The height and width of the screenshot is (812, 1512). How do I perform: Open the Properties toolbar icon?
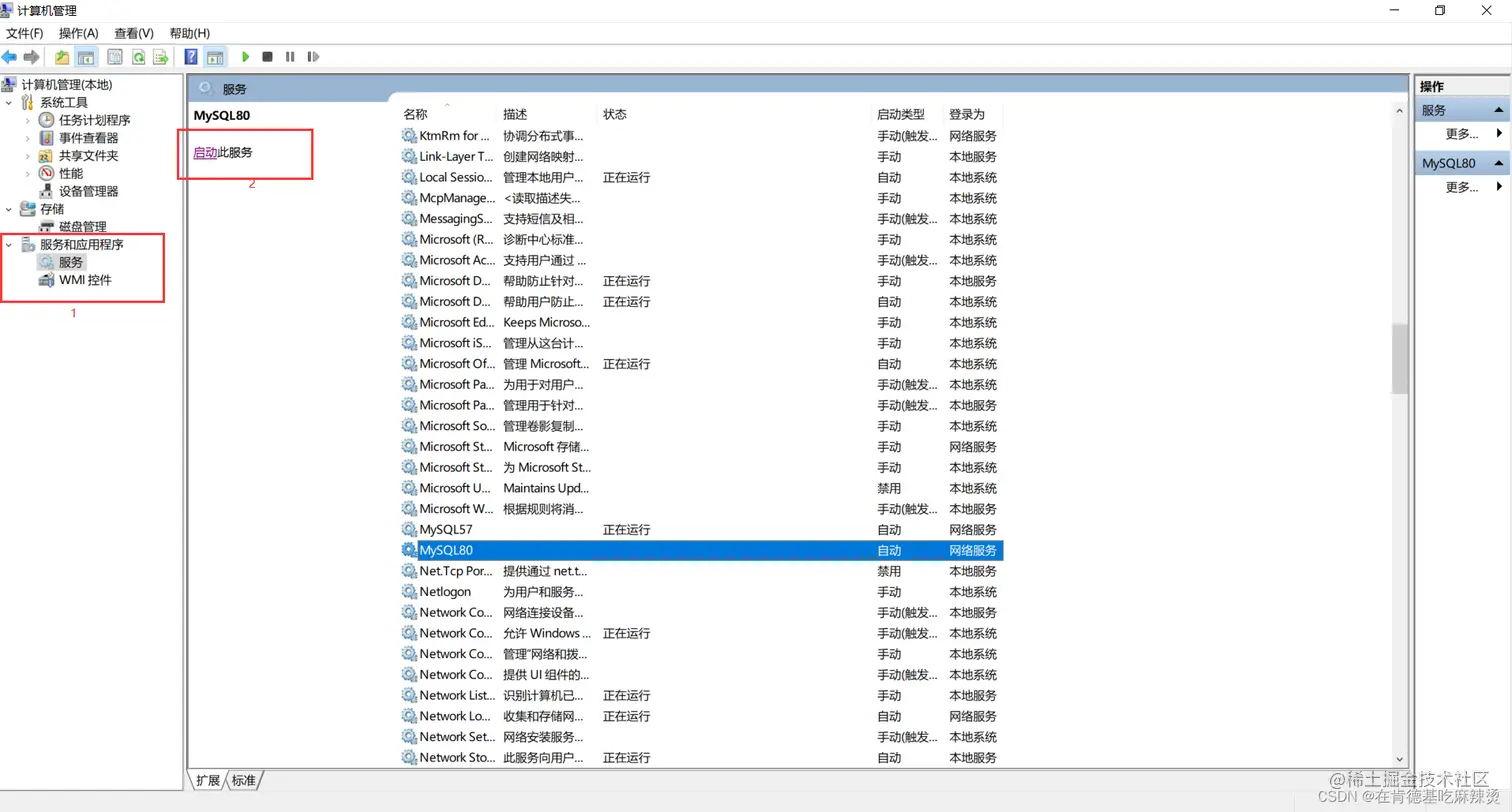[115, 57]
